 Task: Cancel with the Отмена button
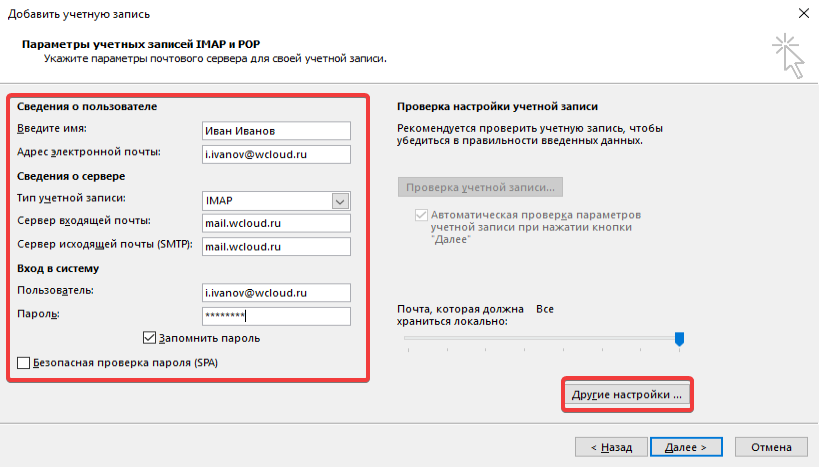(x=772, y=447)
